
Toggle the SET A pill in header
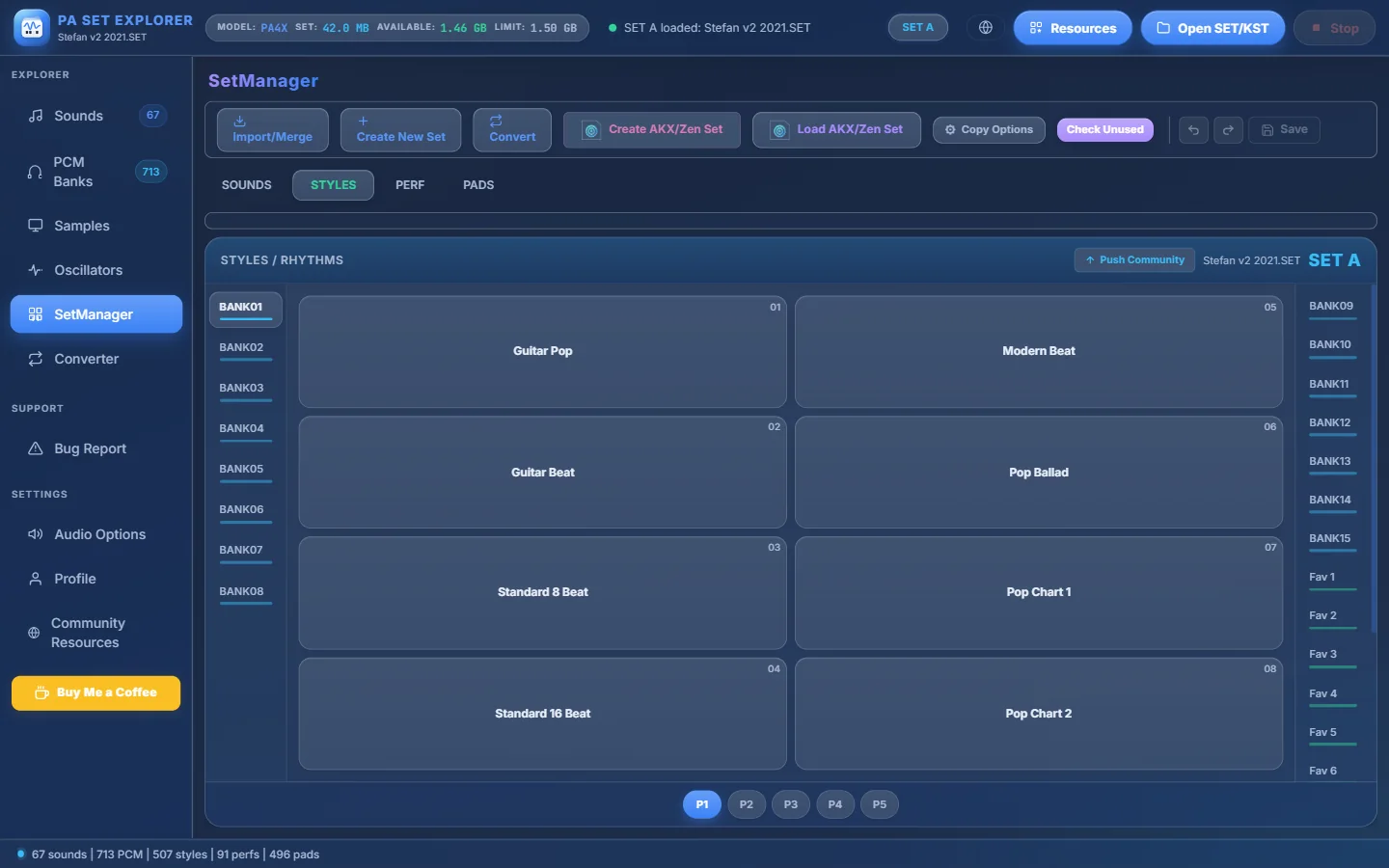tap(917, 28)
